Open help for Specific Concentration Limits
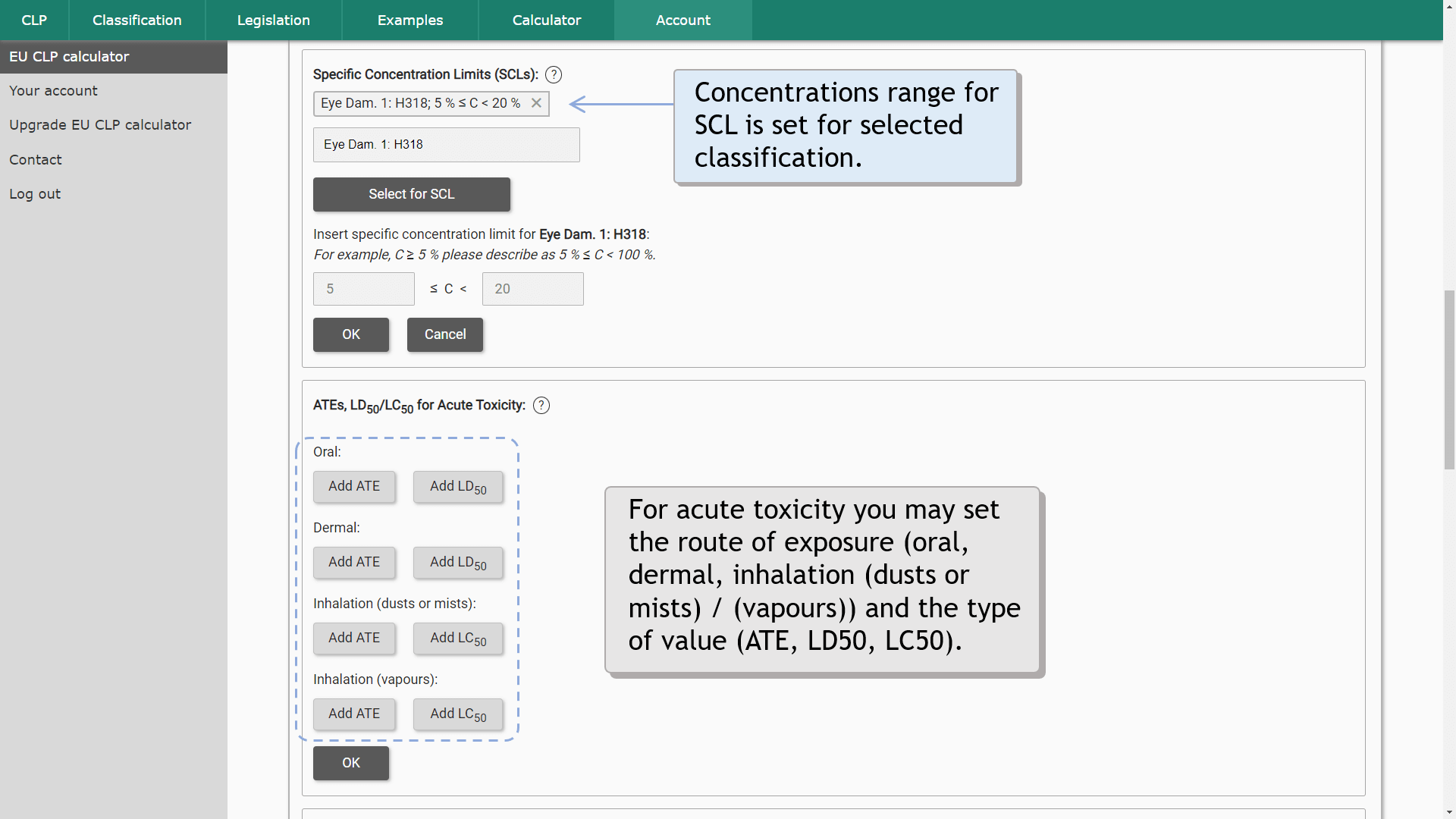The height and width of the screenshot is (819, 1456). pyautogui.click(x=554, y=74)
